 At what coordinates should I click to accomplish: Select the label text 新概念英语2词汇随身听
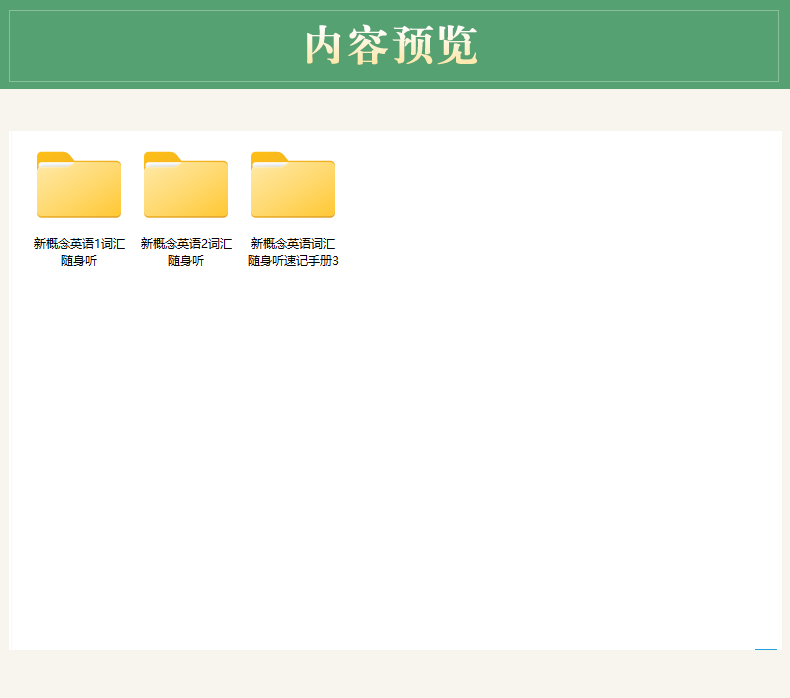pyautogui.click(x=186, y=252)
